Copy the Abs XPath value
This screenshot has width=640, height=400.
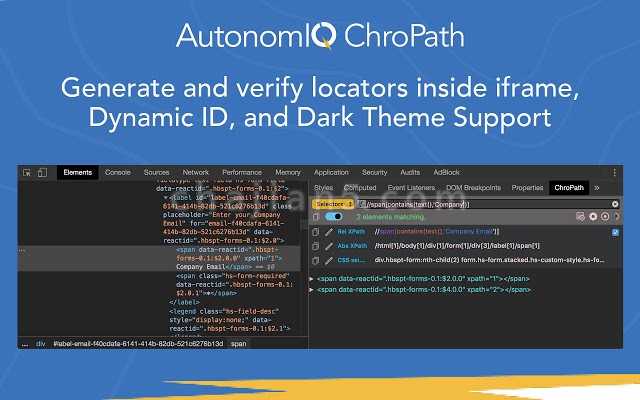316,246
